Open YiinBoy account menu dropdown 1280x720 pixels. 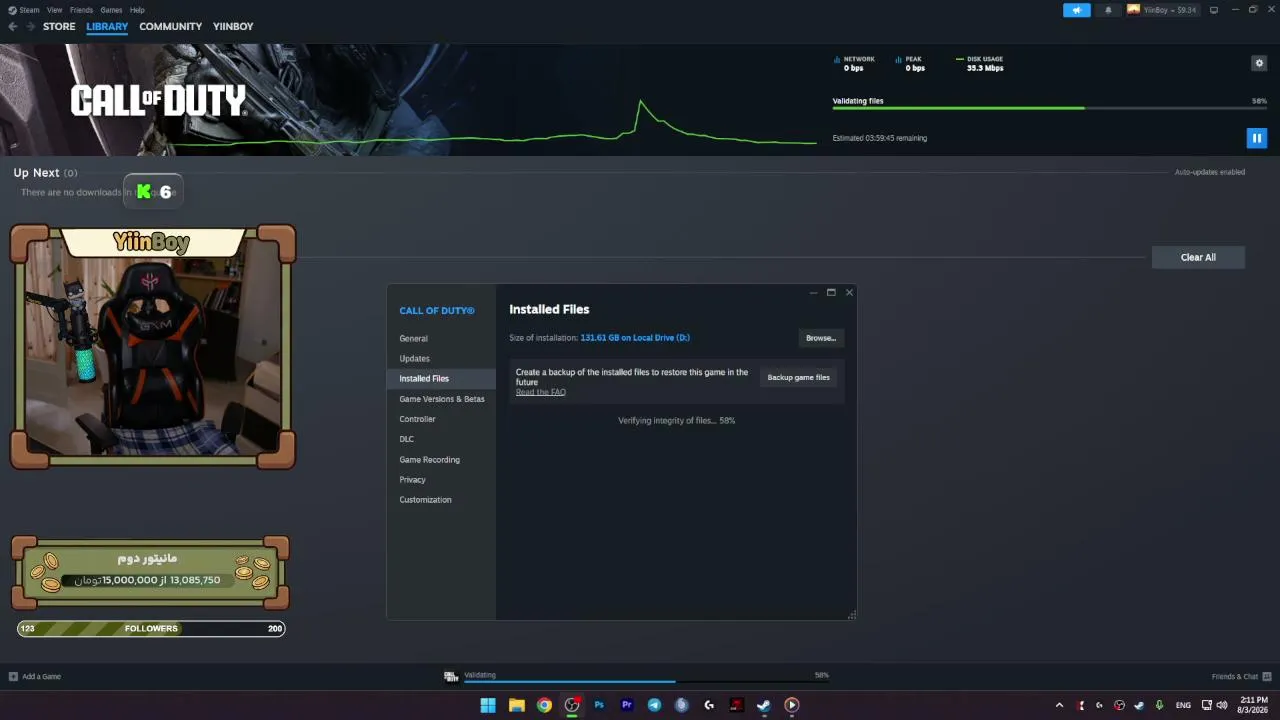[x=1161, y=10]
